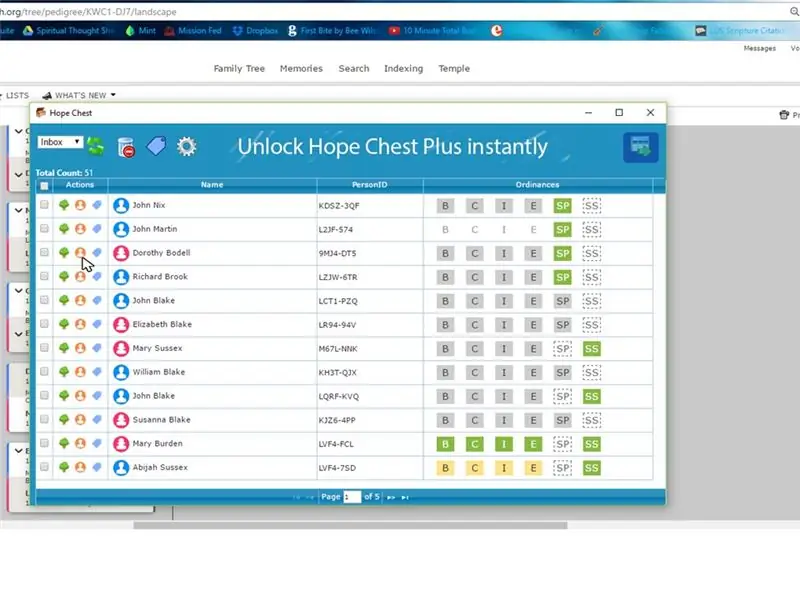Click green tree icon for William Blake

(64, 372)
